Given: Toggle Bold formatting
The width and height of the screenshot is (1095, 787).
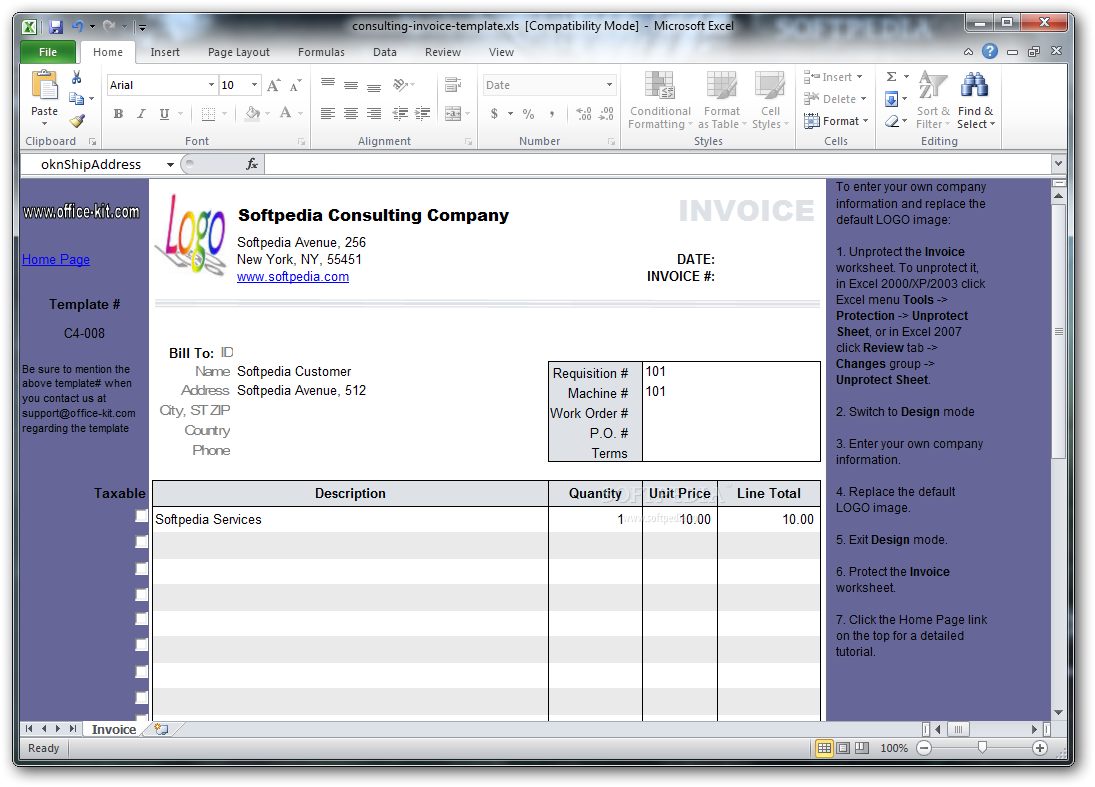Looking at the screenshot, I should (x=119, y=114).
